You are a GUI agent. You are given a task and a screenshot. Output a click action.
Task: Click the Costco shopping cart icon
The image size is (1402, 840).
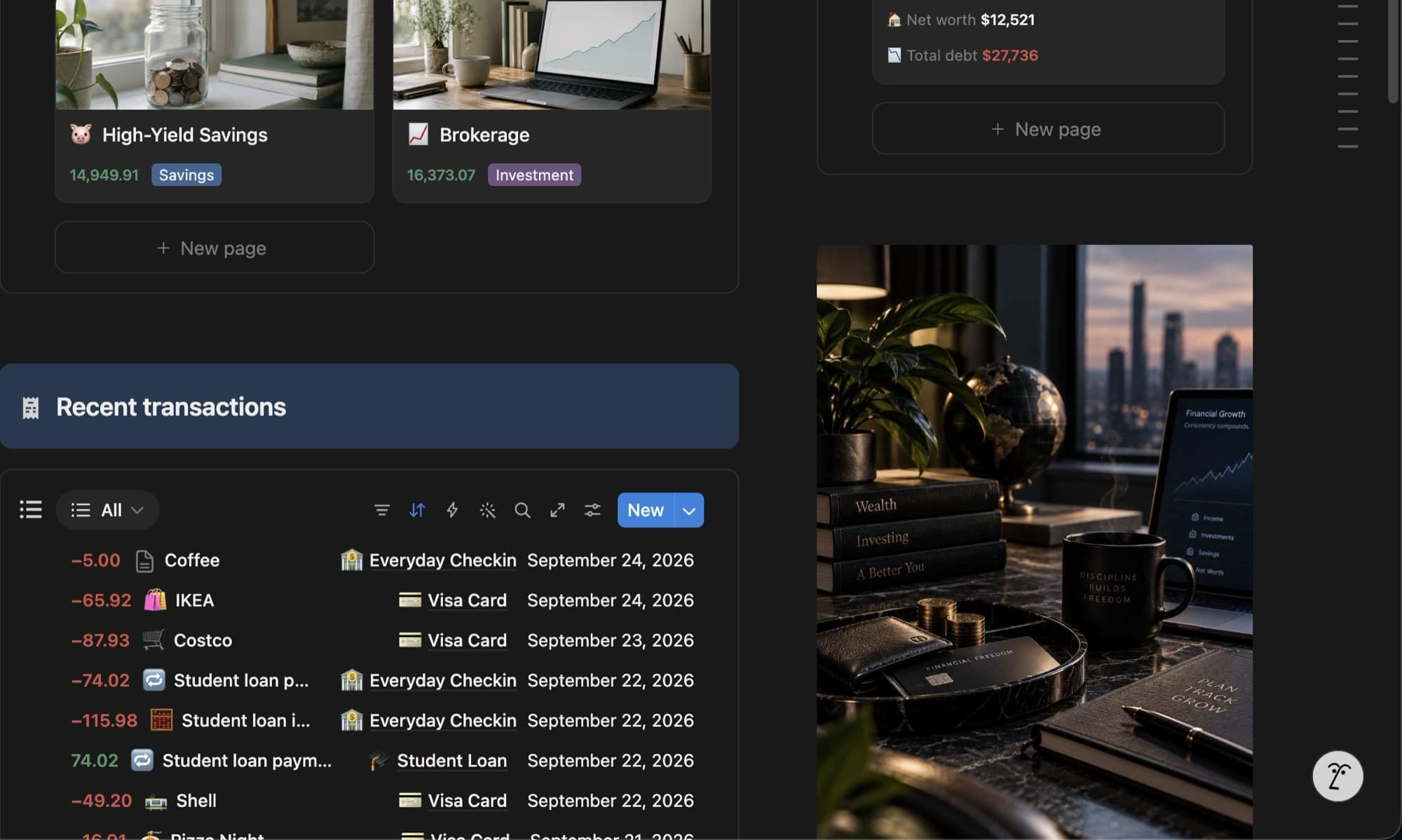coord(153,640)
